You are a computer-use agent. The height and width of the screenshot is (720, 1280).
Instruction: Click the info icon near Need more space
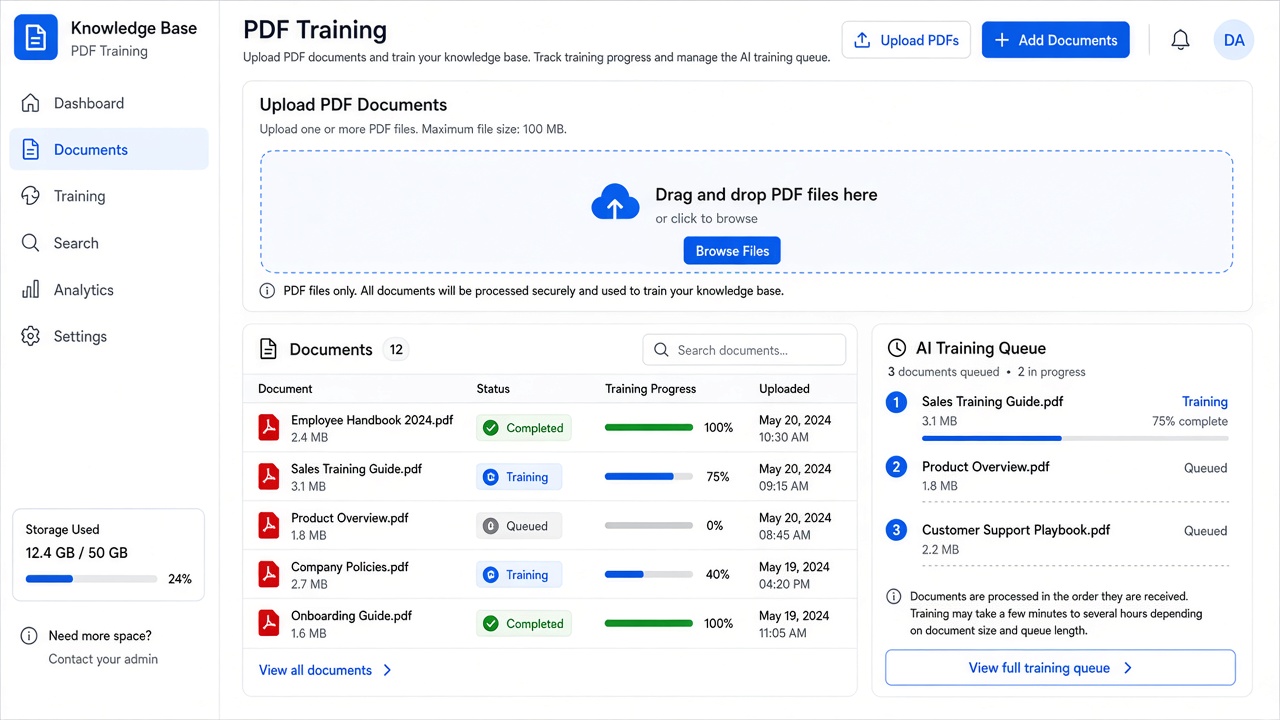click(x=28, y=636)
